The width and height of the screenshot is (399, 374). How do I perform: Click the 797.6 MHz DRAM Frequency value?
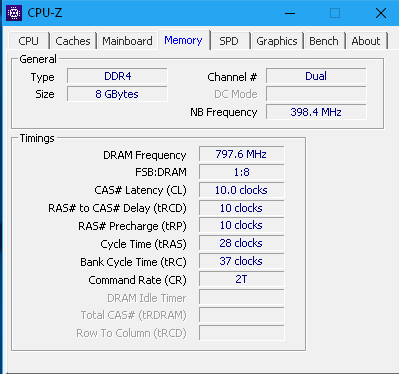coord(241,154)
